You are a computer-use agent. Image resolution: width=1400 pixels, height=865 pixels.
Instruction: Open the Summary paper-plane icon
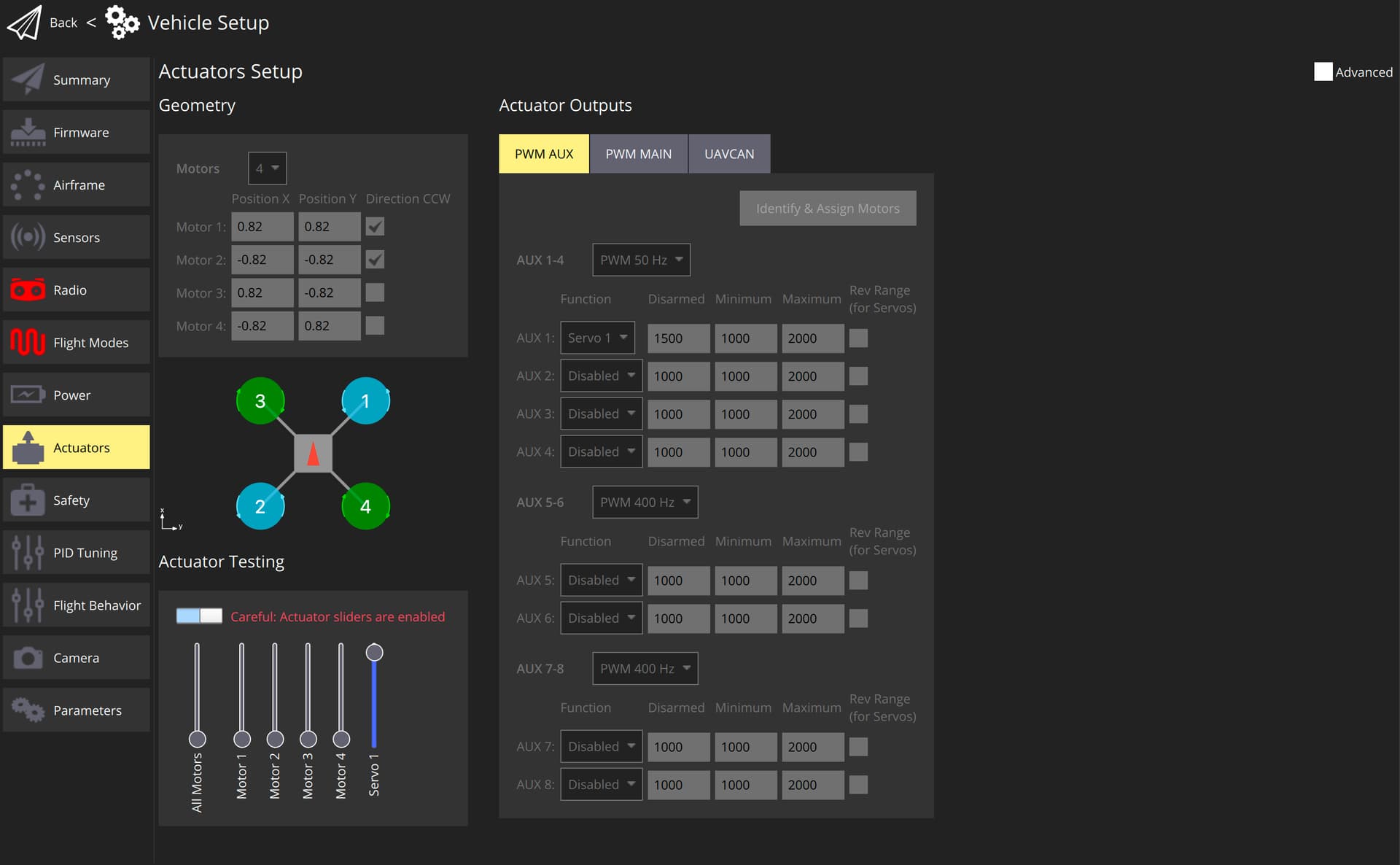click(28, 79)
